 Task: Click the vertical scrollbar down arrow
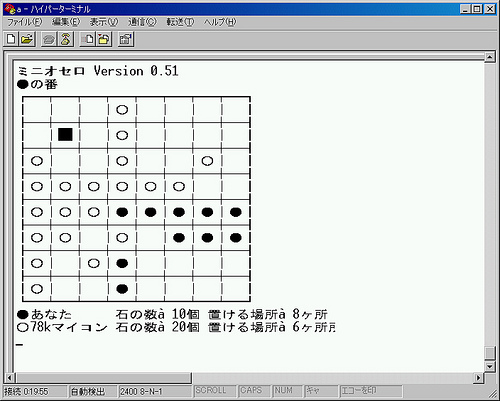(x=489, y=366)
